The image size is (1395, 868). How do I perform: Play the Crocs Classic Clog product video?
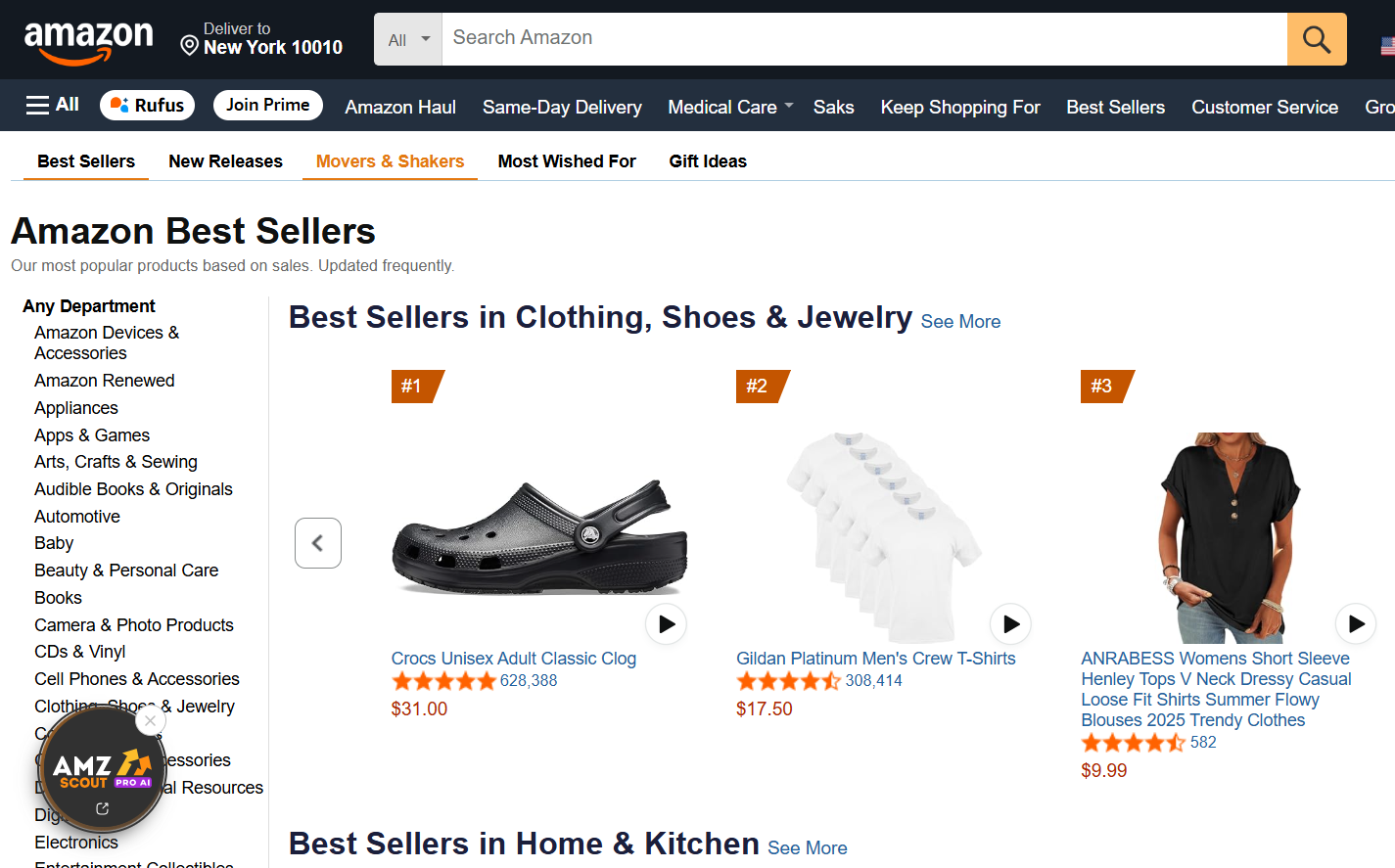(666, 623)
